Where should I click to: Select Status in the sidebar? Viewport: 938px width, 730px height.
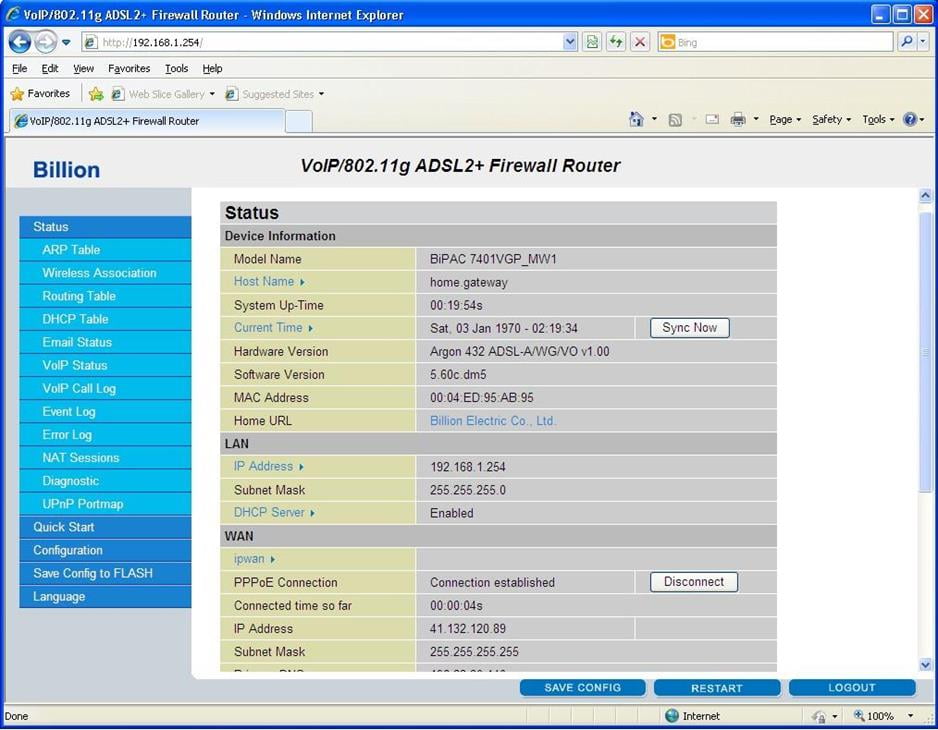[105, 227]
